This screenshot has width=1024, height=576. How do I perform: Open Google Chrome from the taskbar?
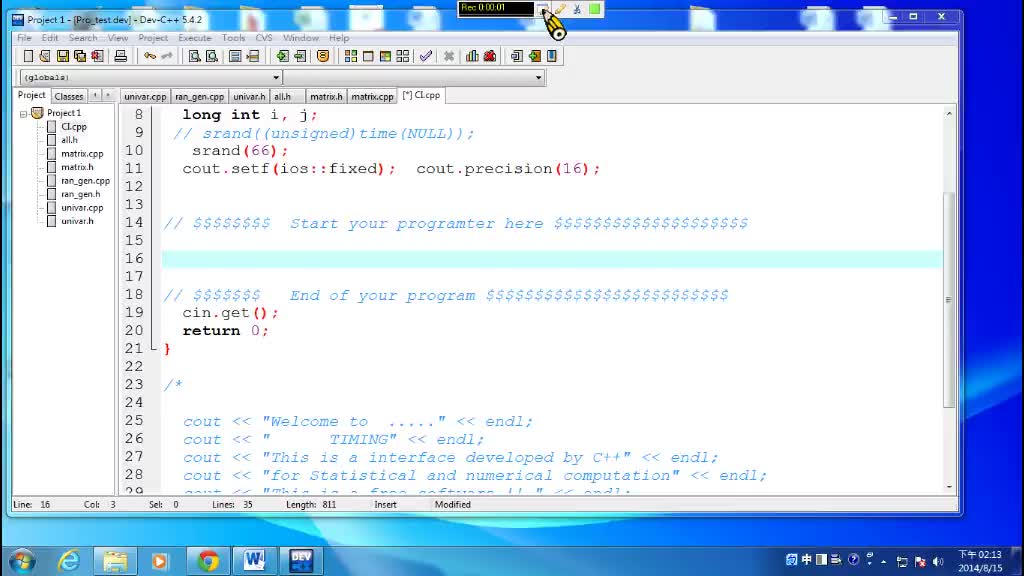click(208, 561)
